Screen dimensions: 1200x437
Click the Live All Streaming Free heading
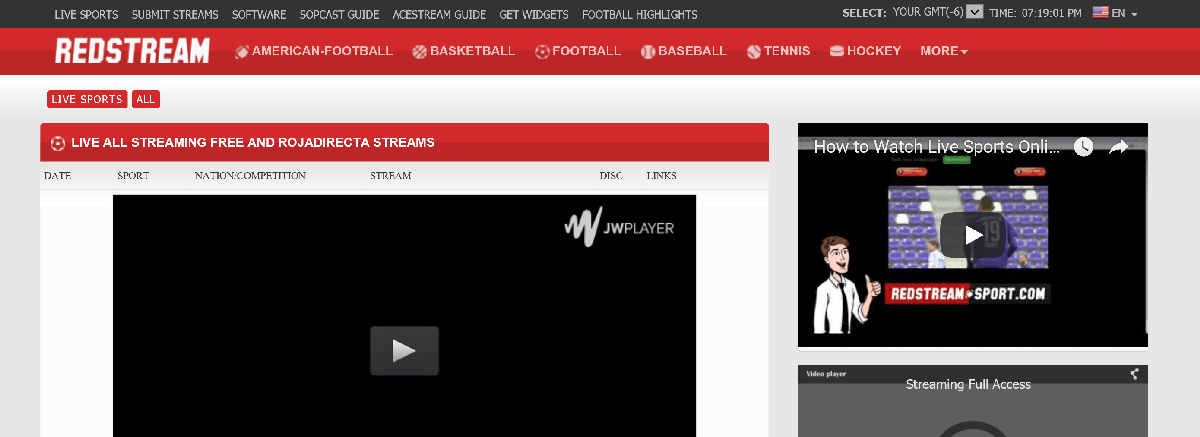point(253,143)
